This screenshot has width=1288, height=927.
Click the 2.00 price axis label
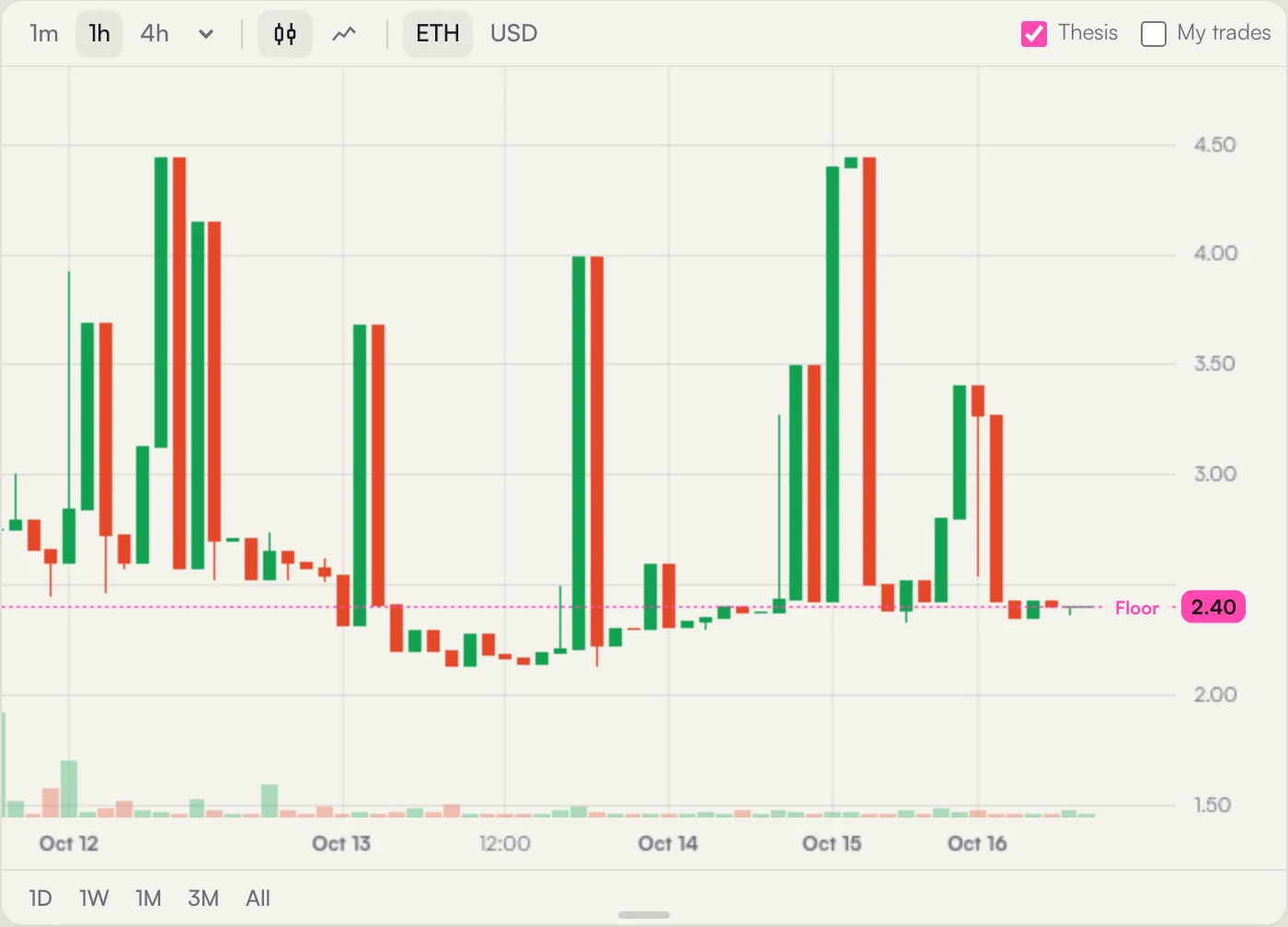click(1215, 694)
